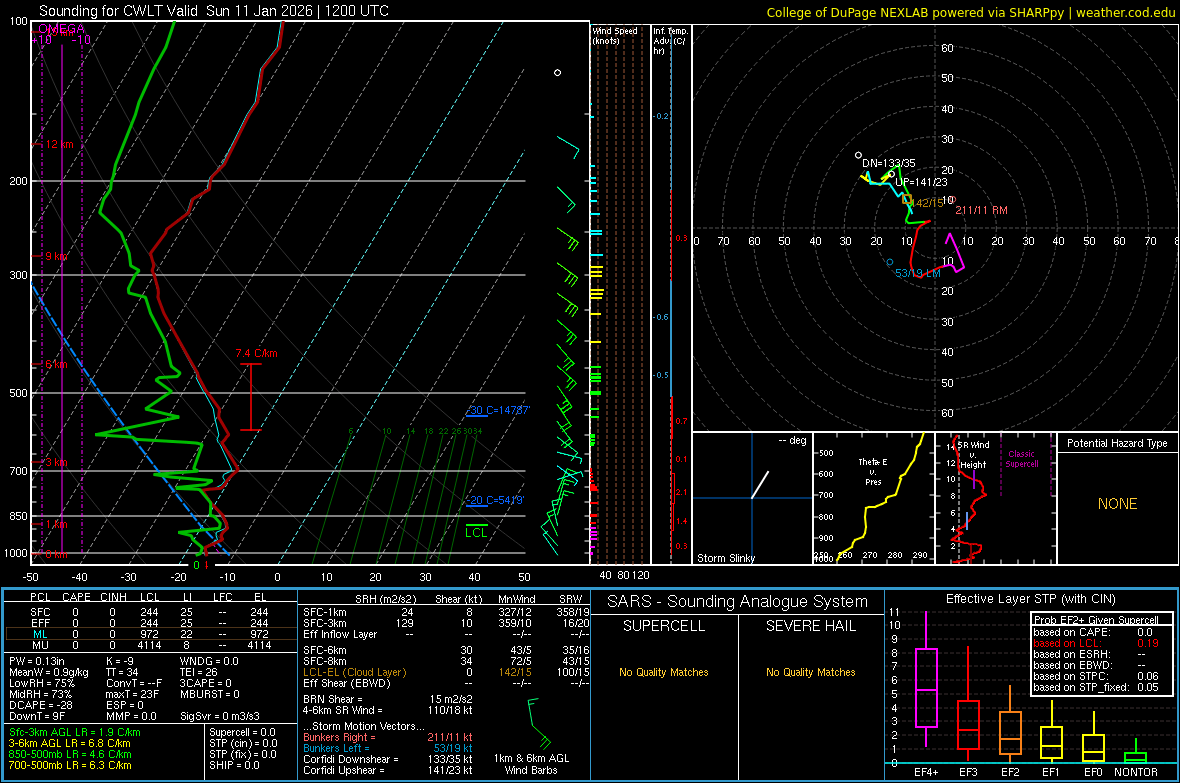Click the CAPE column header
Image resolution: width=1180 pixels, height=783 pixels.
tap(76, 597)
